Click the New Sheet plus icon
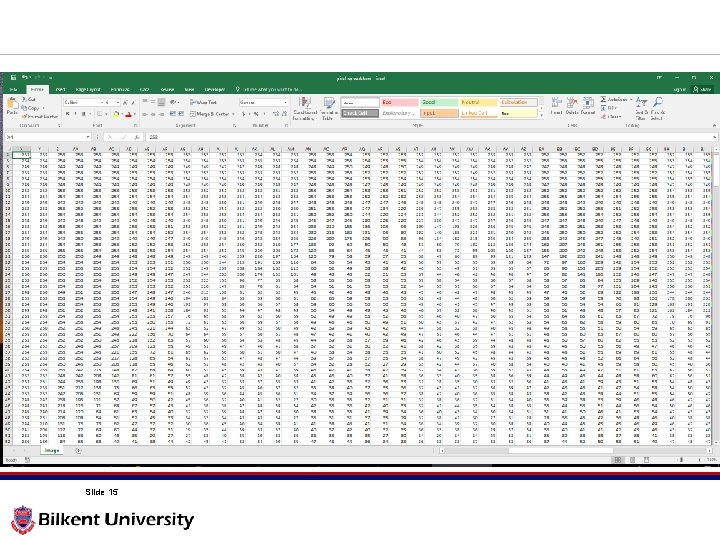The width and height of the screenshot is (720, 540). tap(78, 450)
